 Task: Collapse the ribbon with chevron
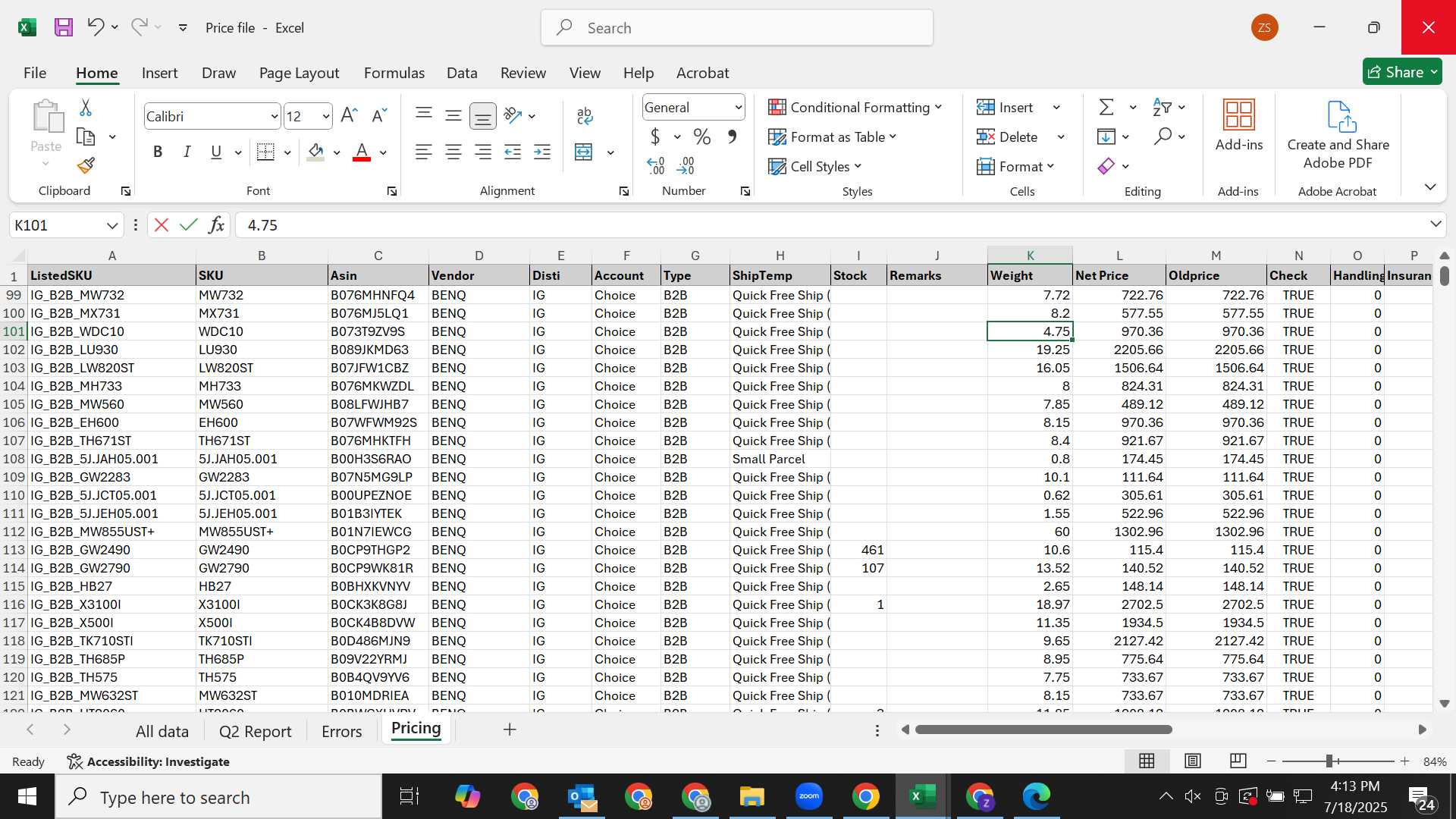click(x=1430, y=187)
